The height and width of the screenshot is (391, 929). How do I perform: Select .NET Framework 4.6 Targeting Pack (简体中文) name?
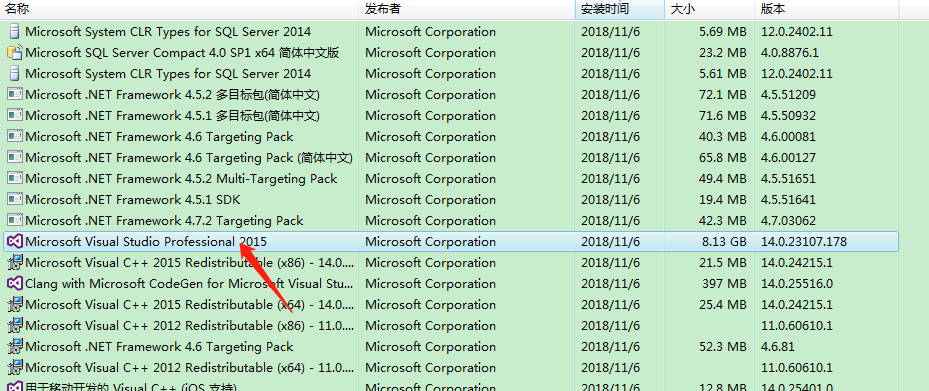pyautogui.click(x=189, y=158)
